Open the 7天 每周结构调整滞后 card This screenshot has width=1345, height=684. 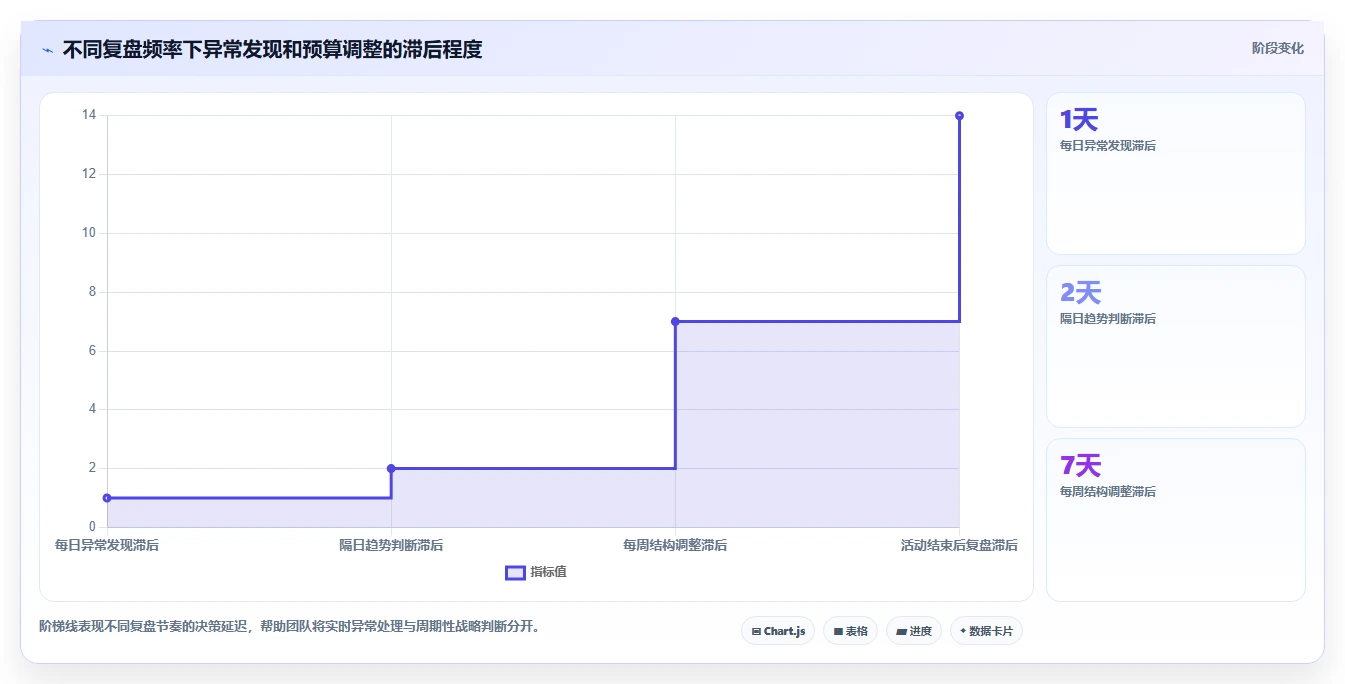tap(1176, 520)
